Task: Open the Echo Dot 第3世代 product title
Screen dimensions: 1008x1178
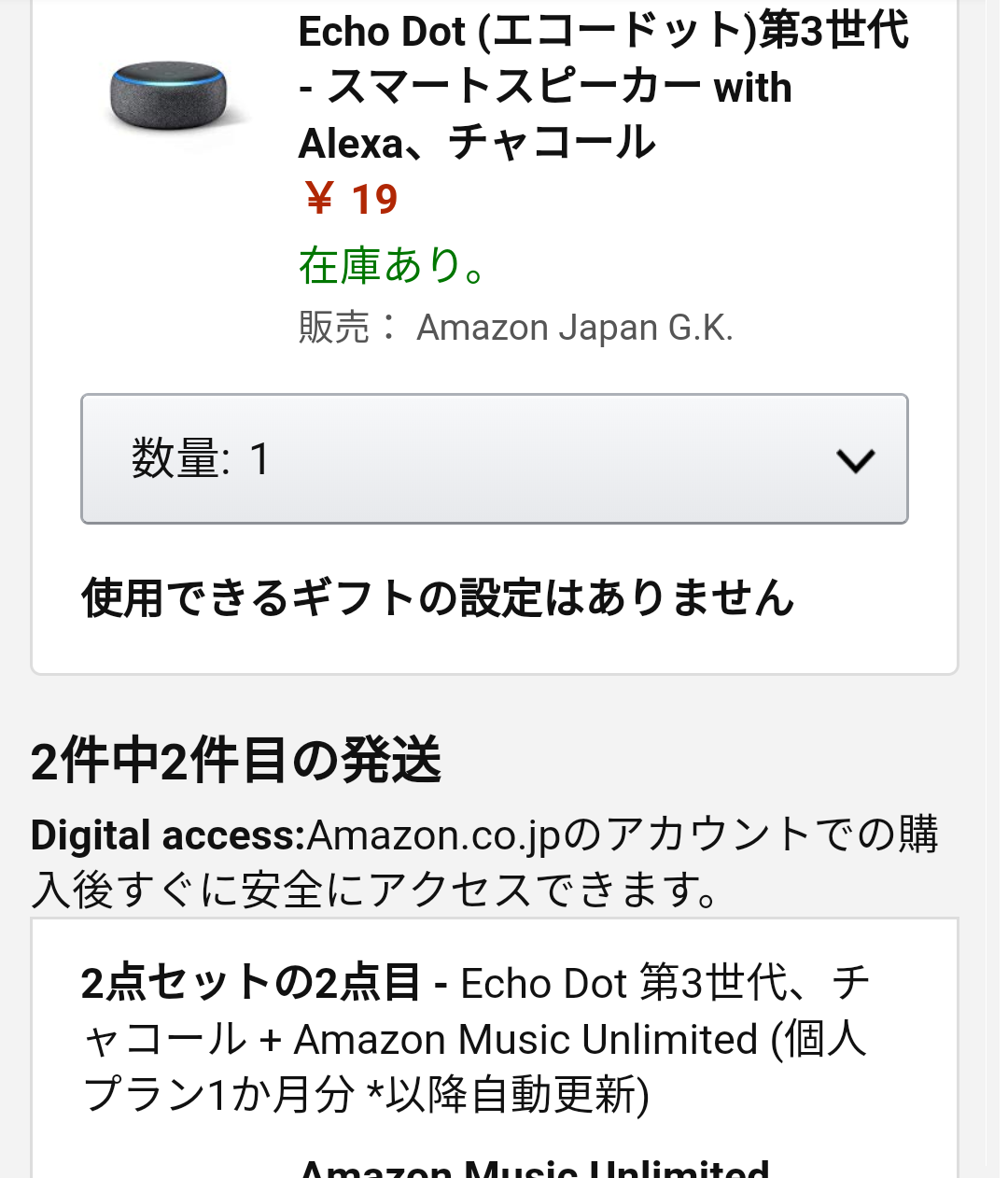Action: [603, 87]
